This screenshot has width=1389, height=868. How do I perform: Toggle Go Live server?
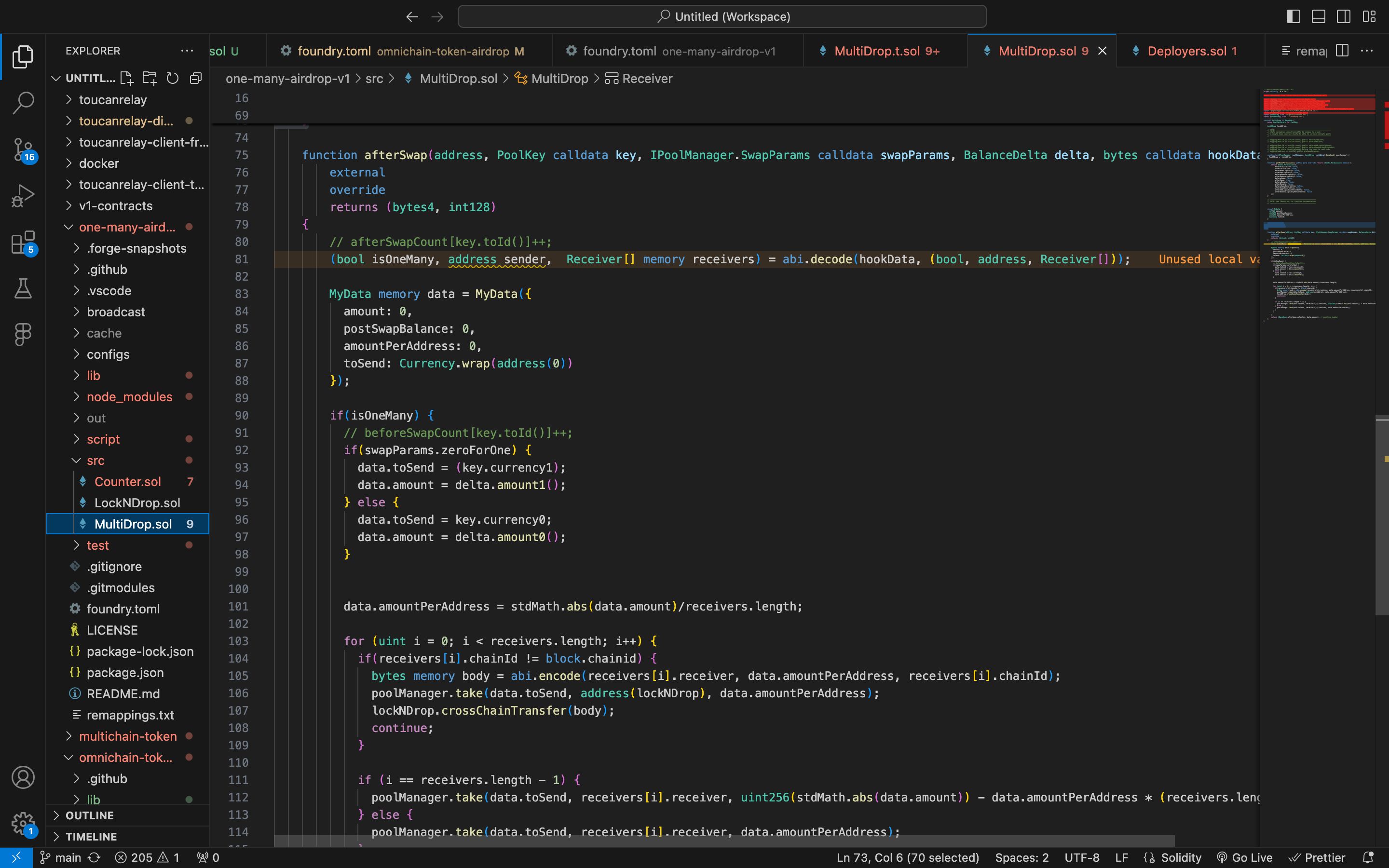coord(1244,858)
